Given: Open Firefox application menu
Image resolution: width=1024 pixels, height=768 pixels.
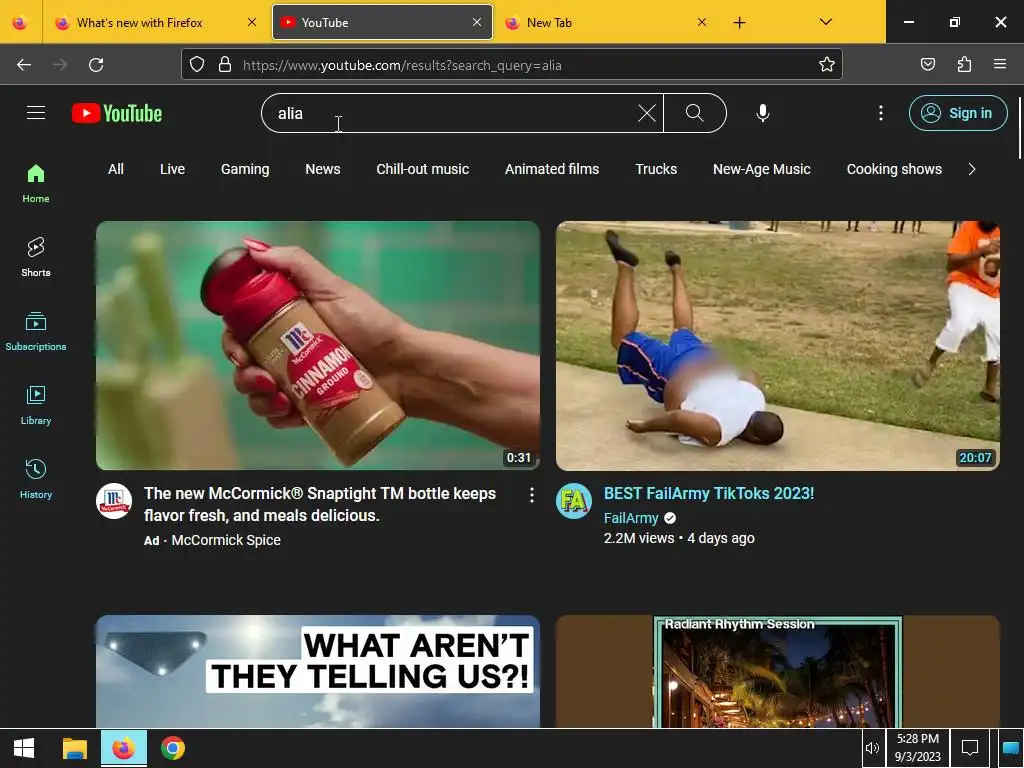Looking at the screenshot, I should click(x=1000, y=65).
